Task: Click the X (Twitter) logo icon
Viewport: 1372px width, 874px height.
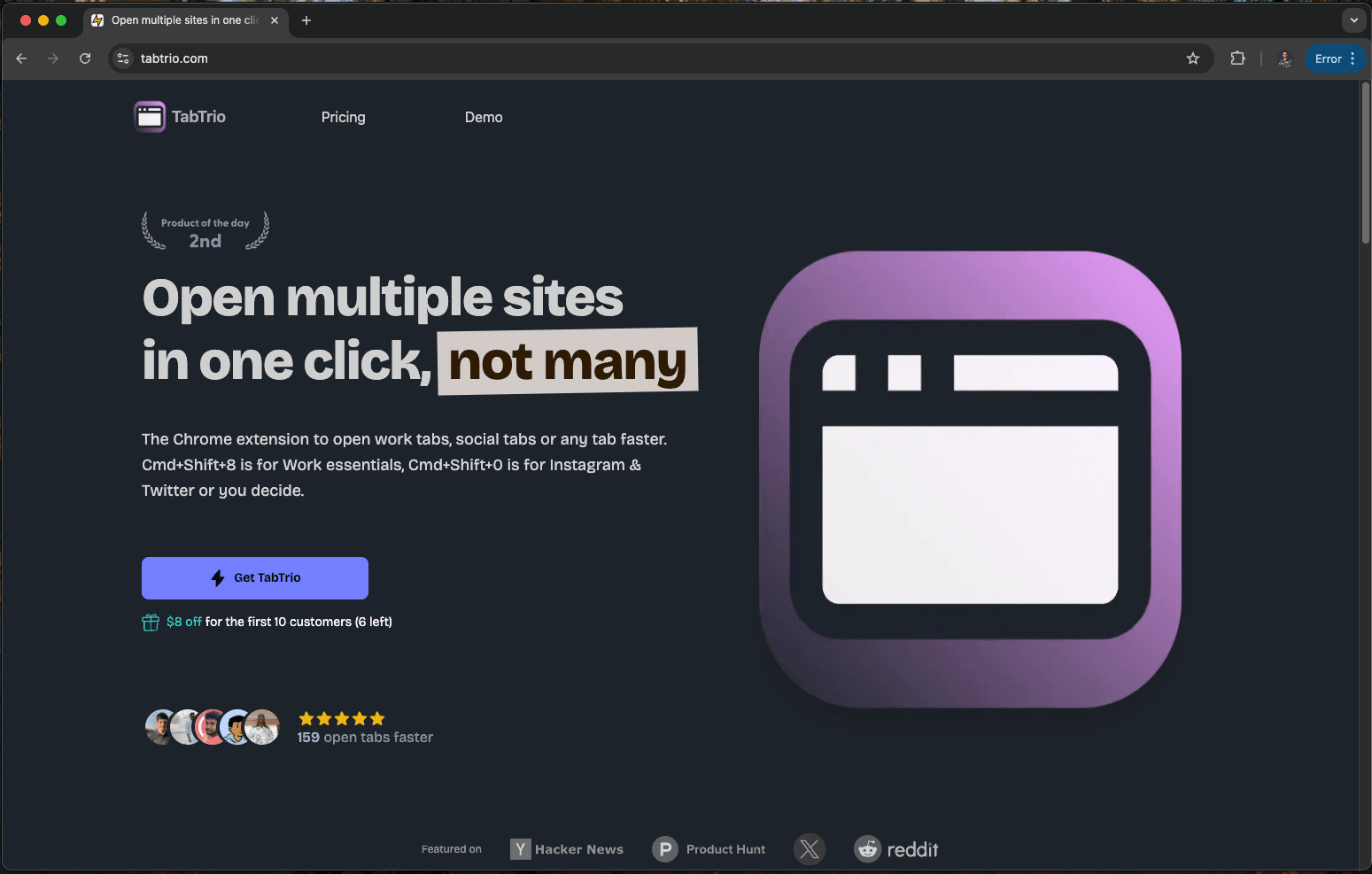Action: (x=810, y=849)
